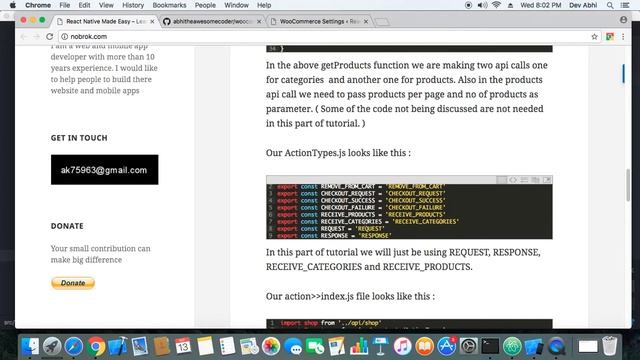Click the screen recording status icon
Viewport: 640px width, 360px height.
point(468,5)
